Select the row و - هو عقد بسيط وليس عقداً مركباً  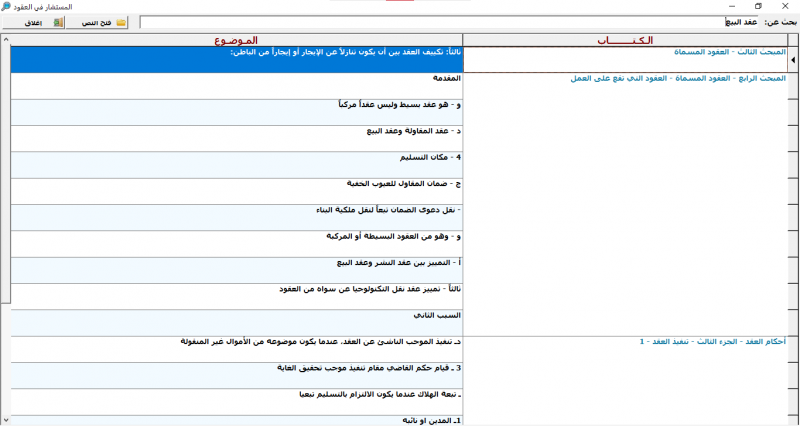point(237,113)
